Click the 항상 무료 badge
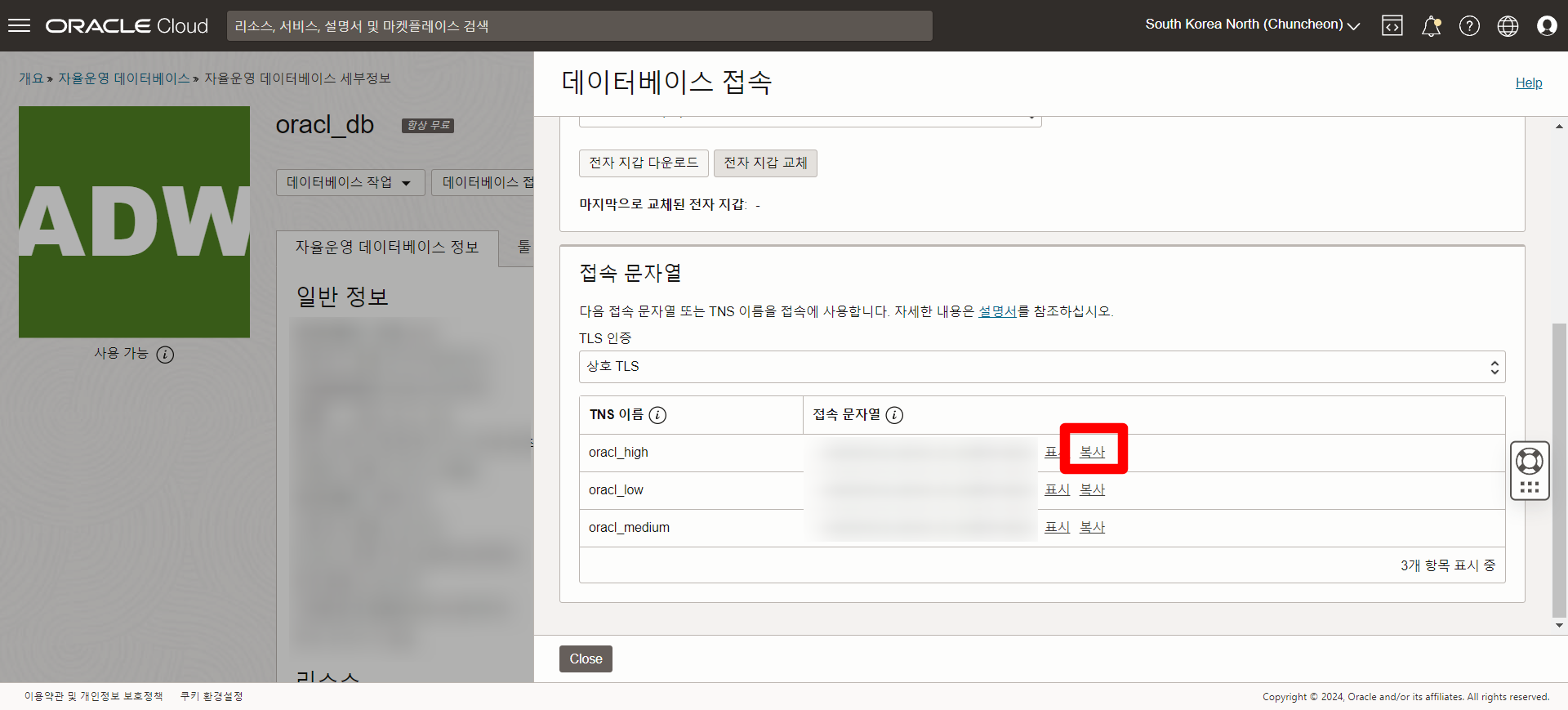Image resolution: width=1568 pixels, height=710 pixels. pyautogui.click(x=428, y=125)
